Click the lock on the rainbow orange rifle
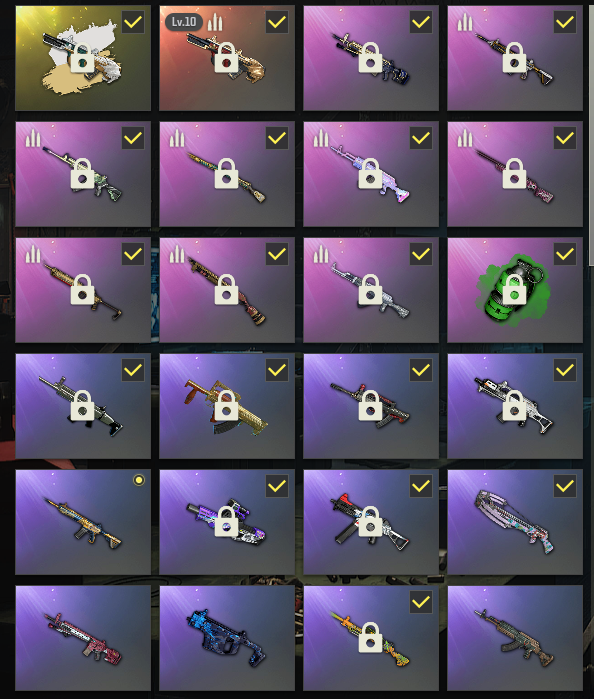594x699 pixels. pyautogui.click(x=370, y=637)
